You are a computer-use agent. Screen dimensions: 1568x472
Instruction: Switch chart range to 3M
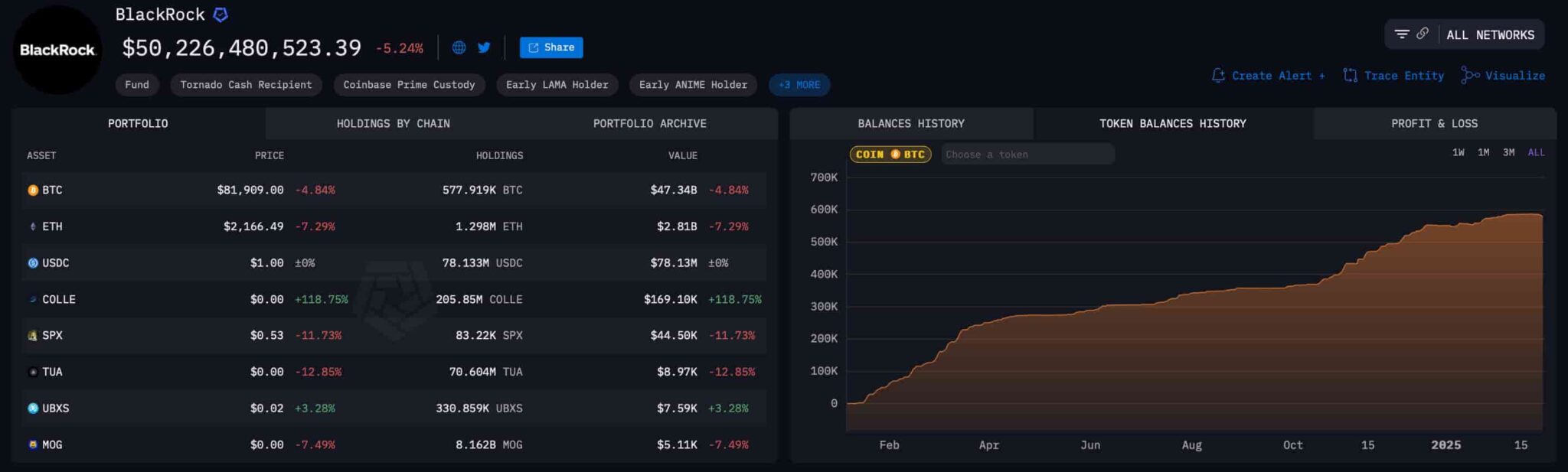(1508, 153)
